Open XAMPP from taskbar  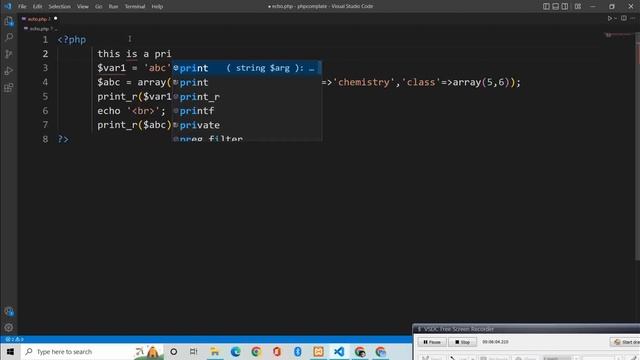pyautogui.click(x=318, y=351)
